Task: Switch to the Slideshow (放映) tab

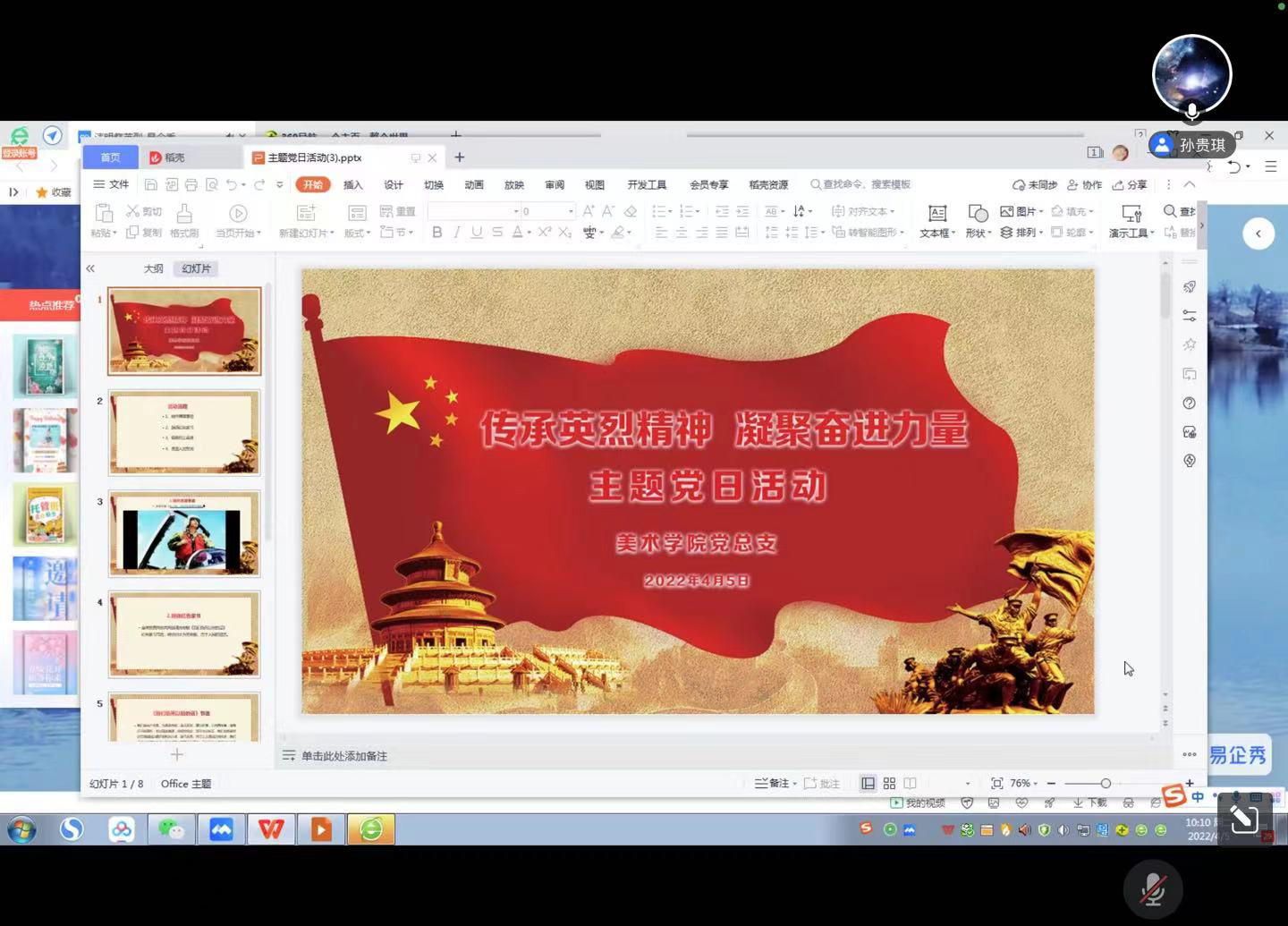Action: (x=514, y=184)
